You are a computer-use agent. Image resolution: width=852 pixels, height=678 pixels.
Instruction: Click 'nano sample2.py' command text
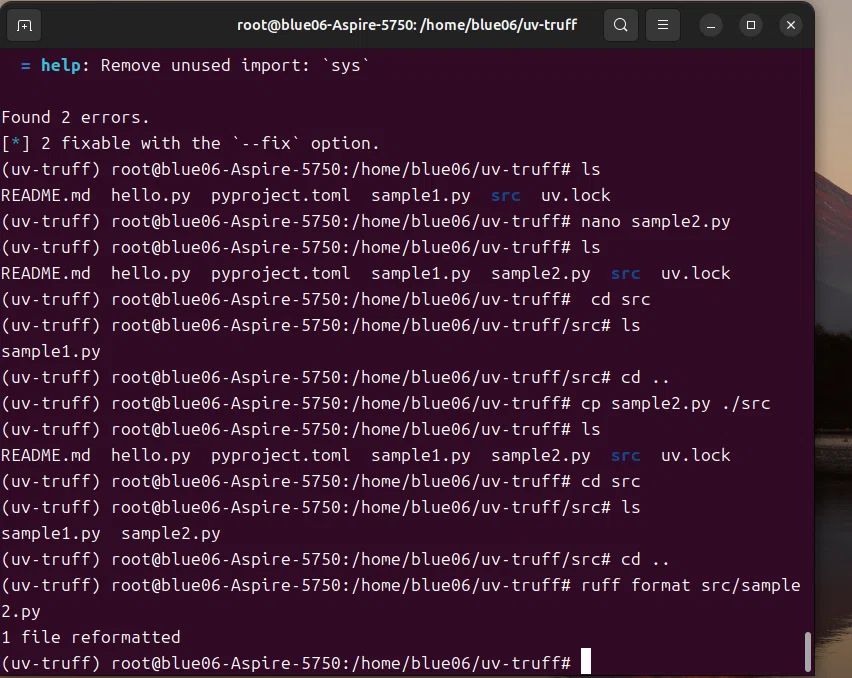pos(655,222)
